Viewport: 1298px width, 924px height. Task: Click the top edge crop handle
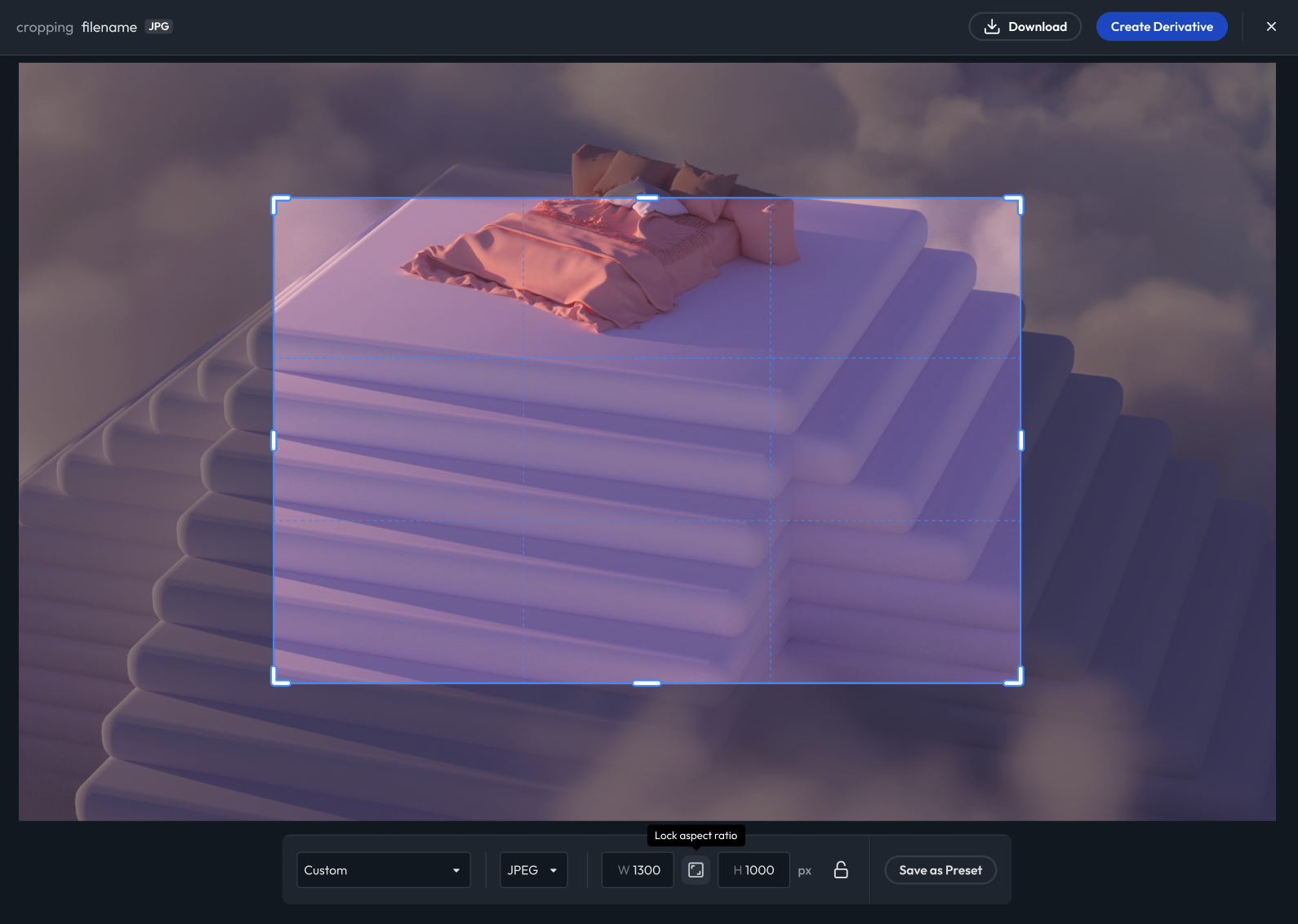[x=647, y=198]
